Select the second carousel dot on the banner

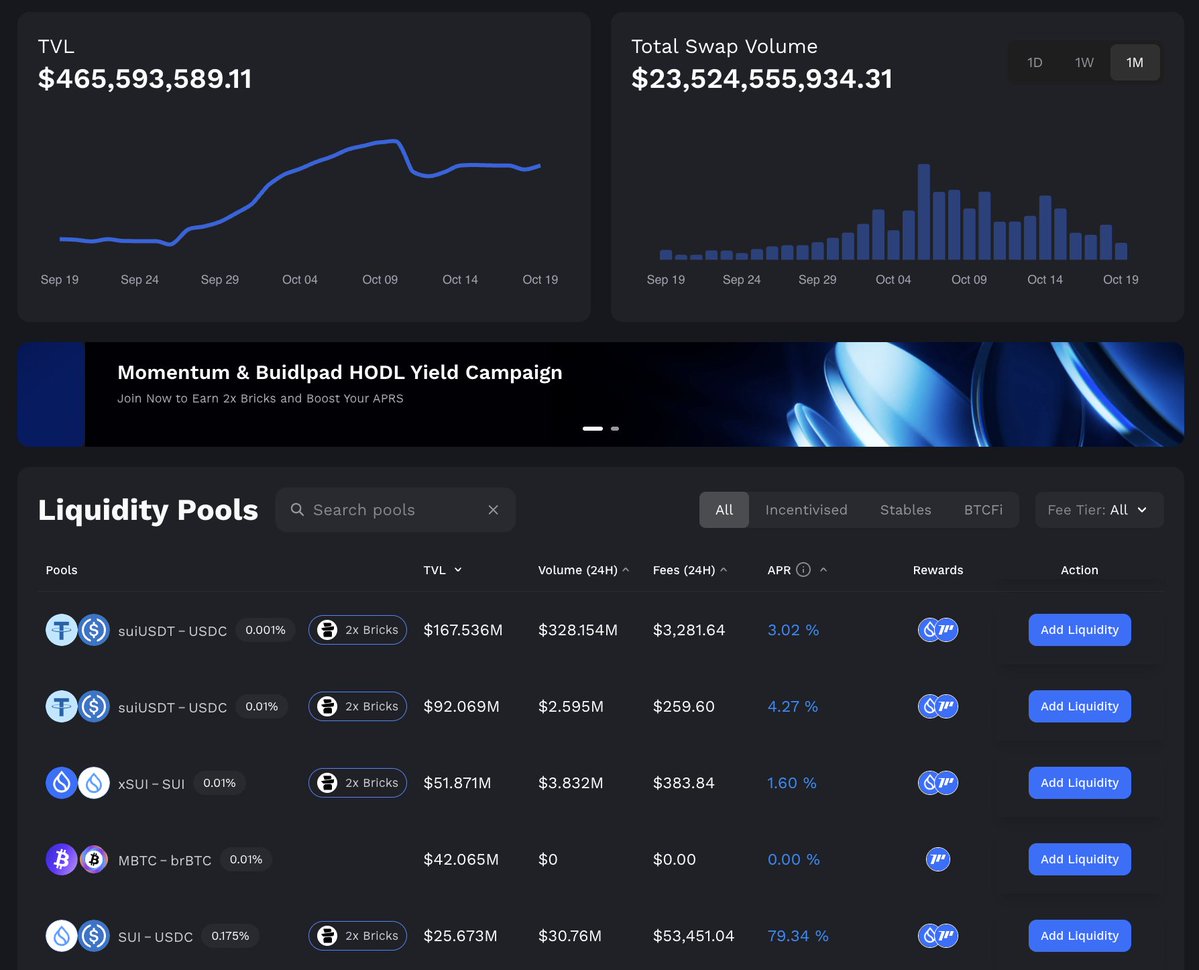click(x=614, y=428)
